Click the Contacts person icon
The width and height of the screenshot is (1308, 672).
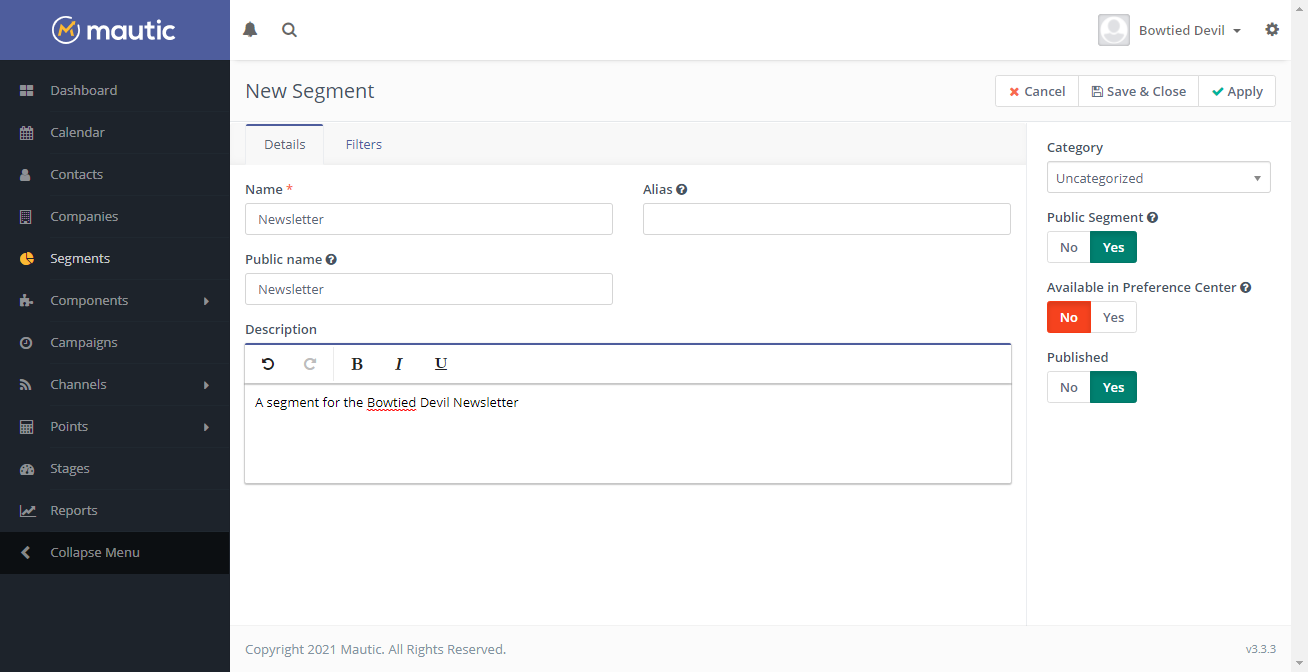tap(27, 174)
